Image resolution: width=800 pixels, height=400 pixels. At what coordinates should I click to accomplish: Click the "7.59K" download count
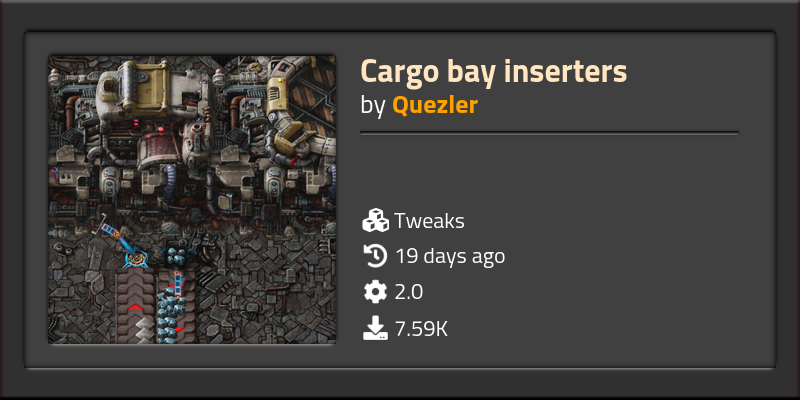tap(421, 327)
